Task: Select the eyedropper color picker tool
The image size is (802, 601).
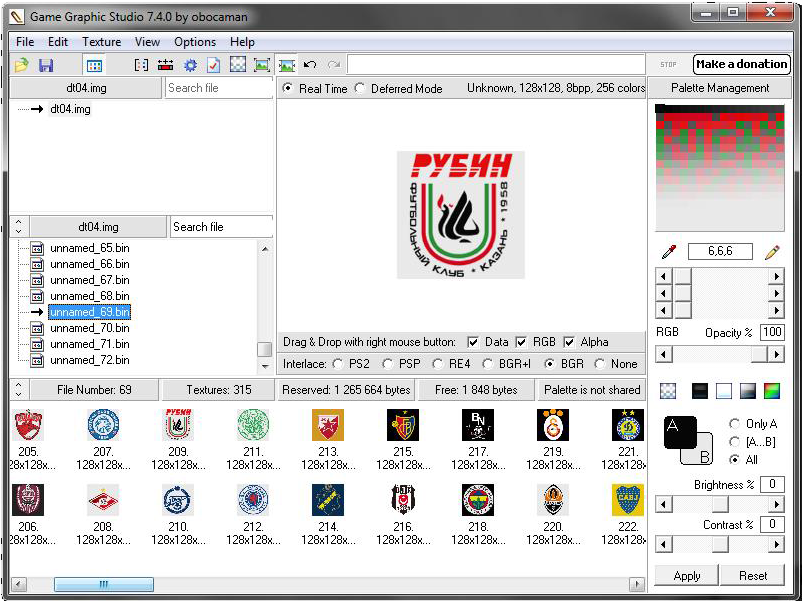Action: [x=669, y=252]
